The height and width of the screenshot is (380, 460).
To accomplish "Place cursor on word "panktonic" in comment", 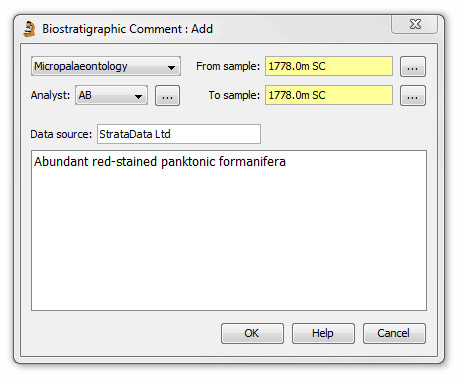I will (188, 162).
